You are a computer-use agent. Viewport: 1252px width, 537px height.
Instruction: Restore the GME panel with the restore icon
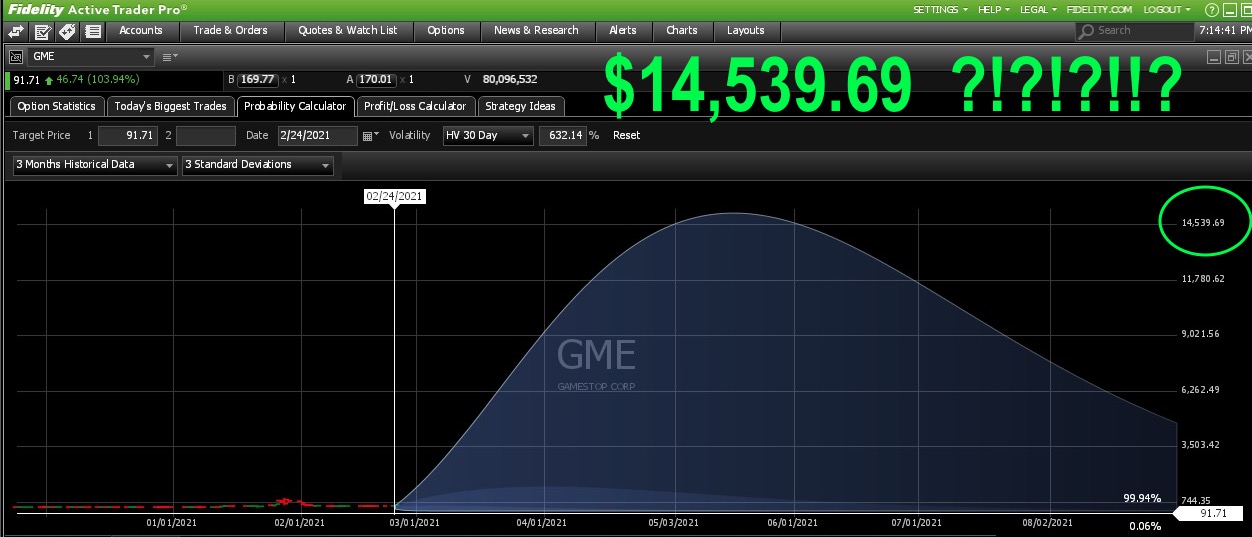(x=1232, y=57)
